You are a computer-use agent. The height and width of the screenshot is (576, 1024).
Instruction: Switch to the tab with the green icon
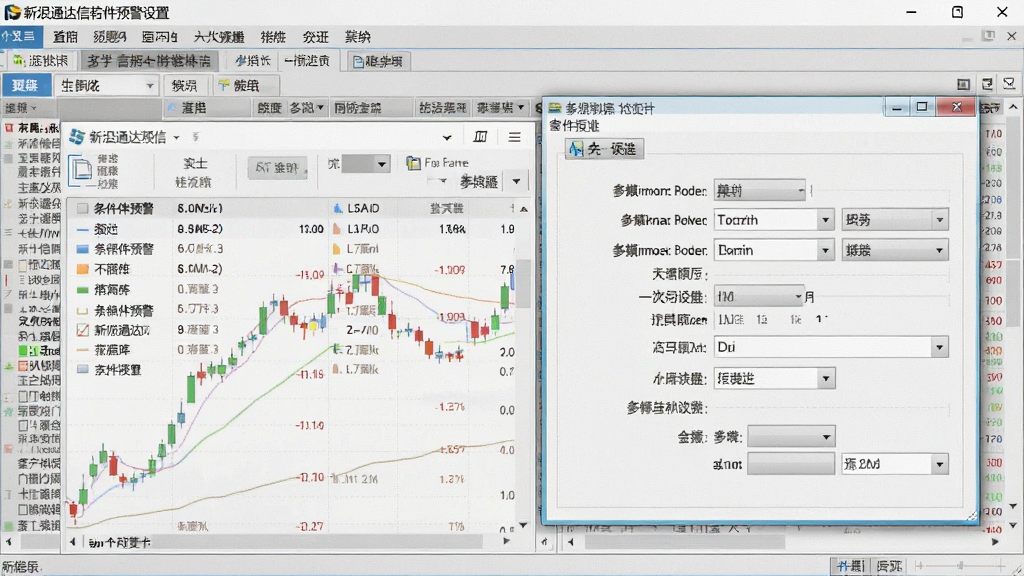point(40,61)
